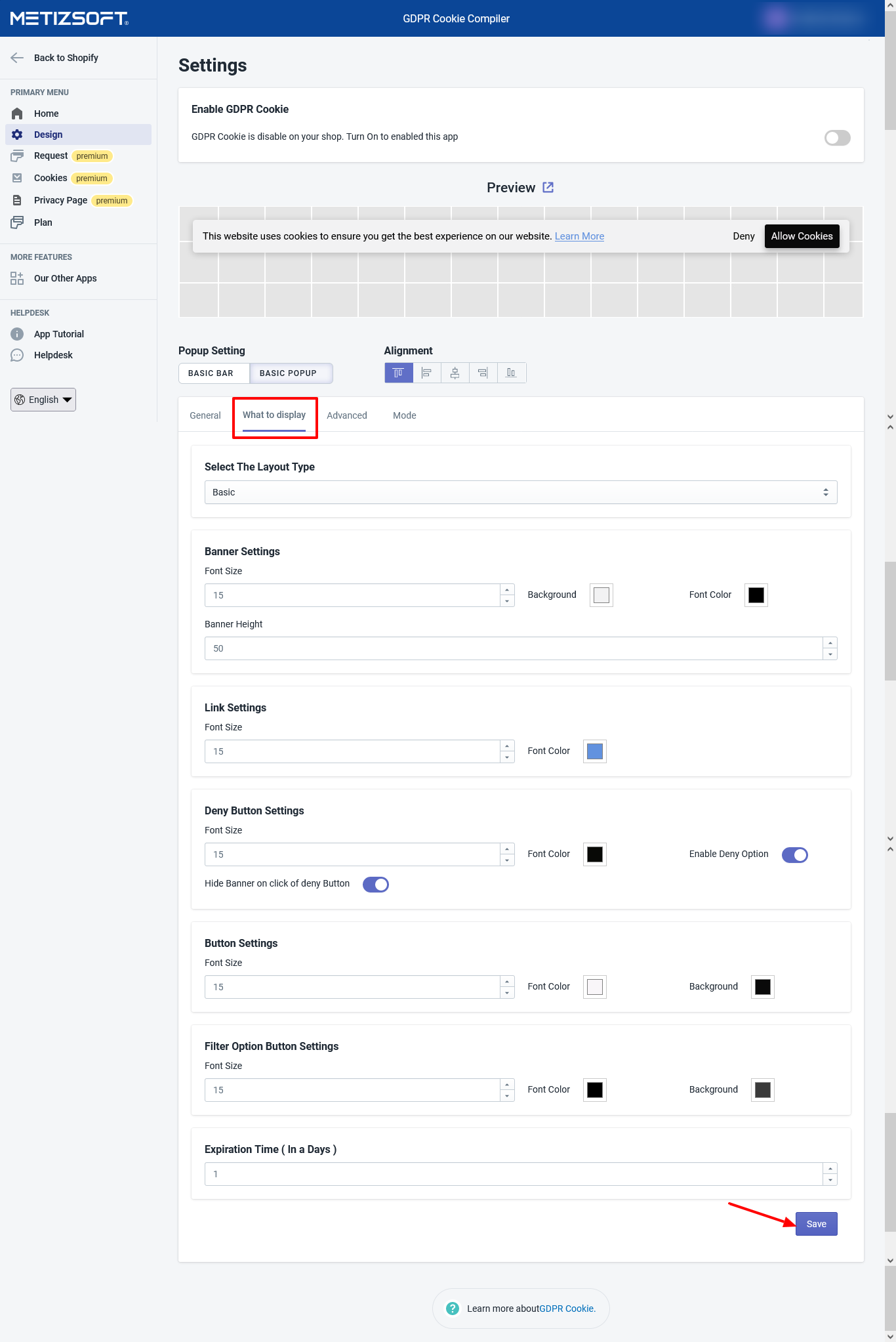896x1342 pixels.
Task: Click the Banner Height input field
Action: pyautogui.click(x=513, y=648)
